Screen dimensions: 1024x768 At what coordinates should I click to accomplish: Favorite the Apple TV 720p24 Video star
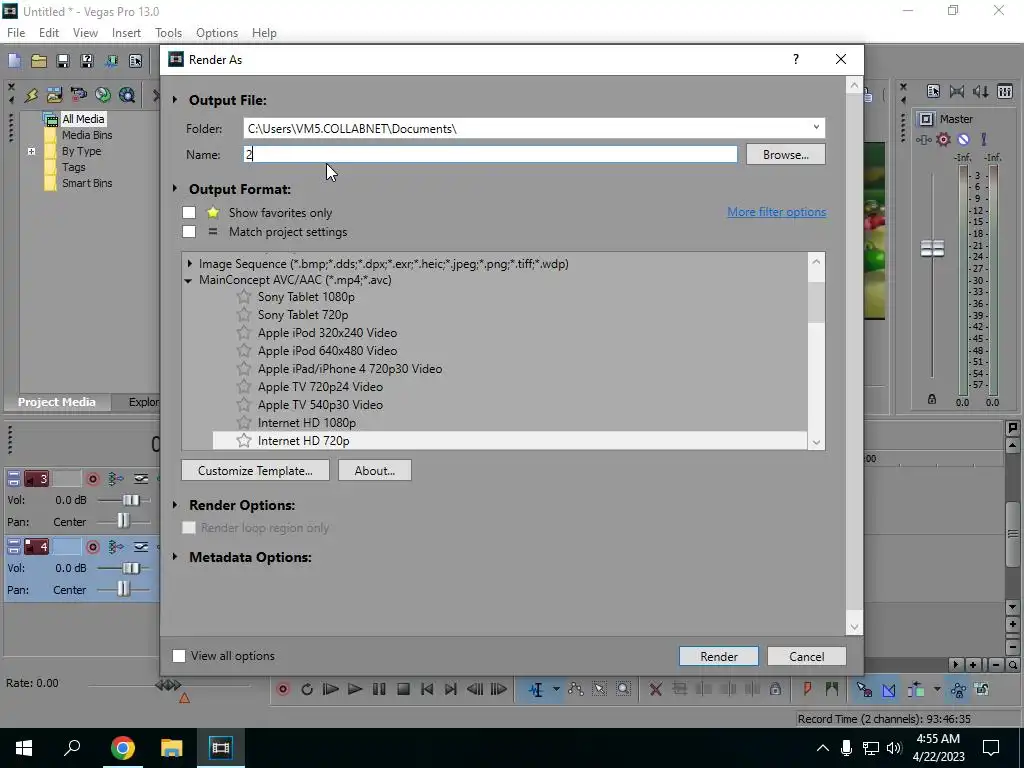coord(244,387)
